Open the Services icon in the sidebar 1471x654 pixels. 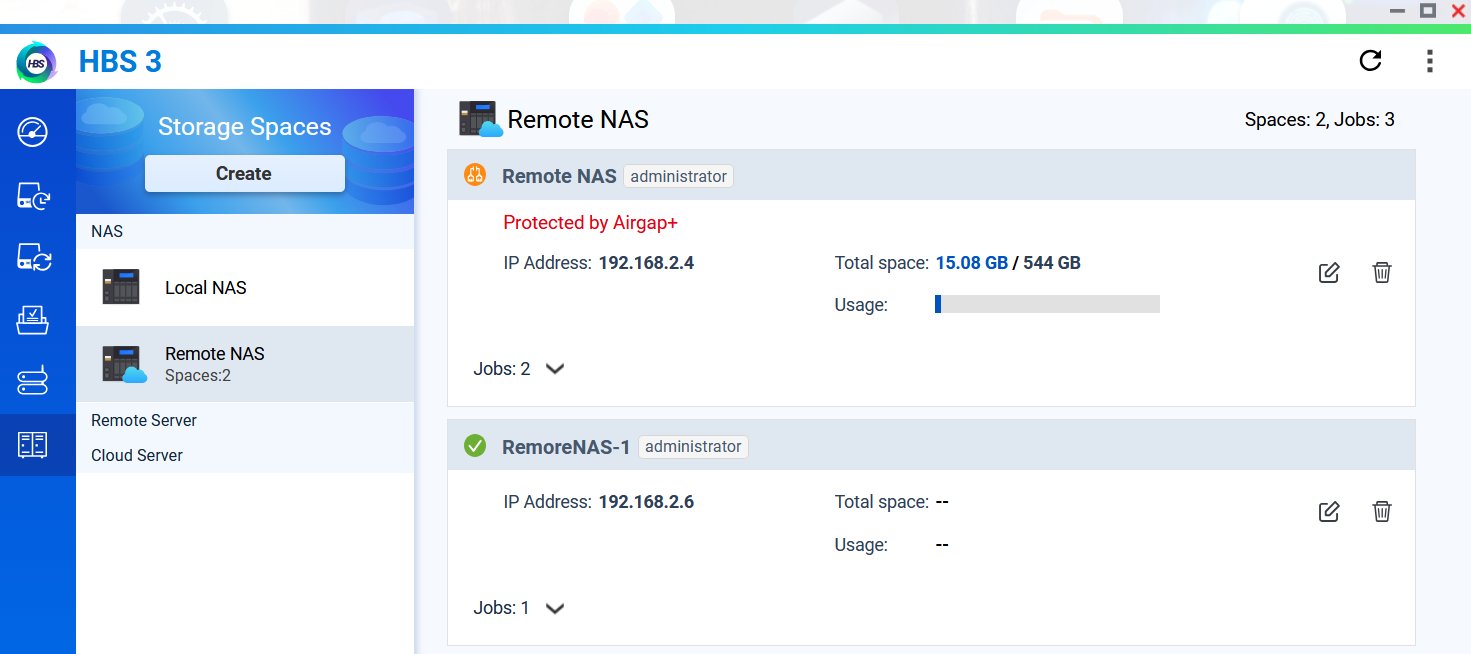[x=33, y=381]
